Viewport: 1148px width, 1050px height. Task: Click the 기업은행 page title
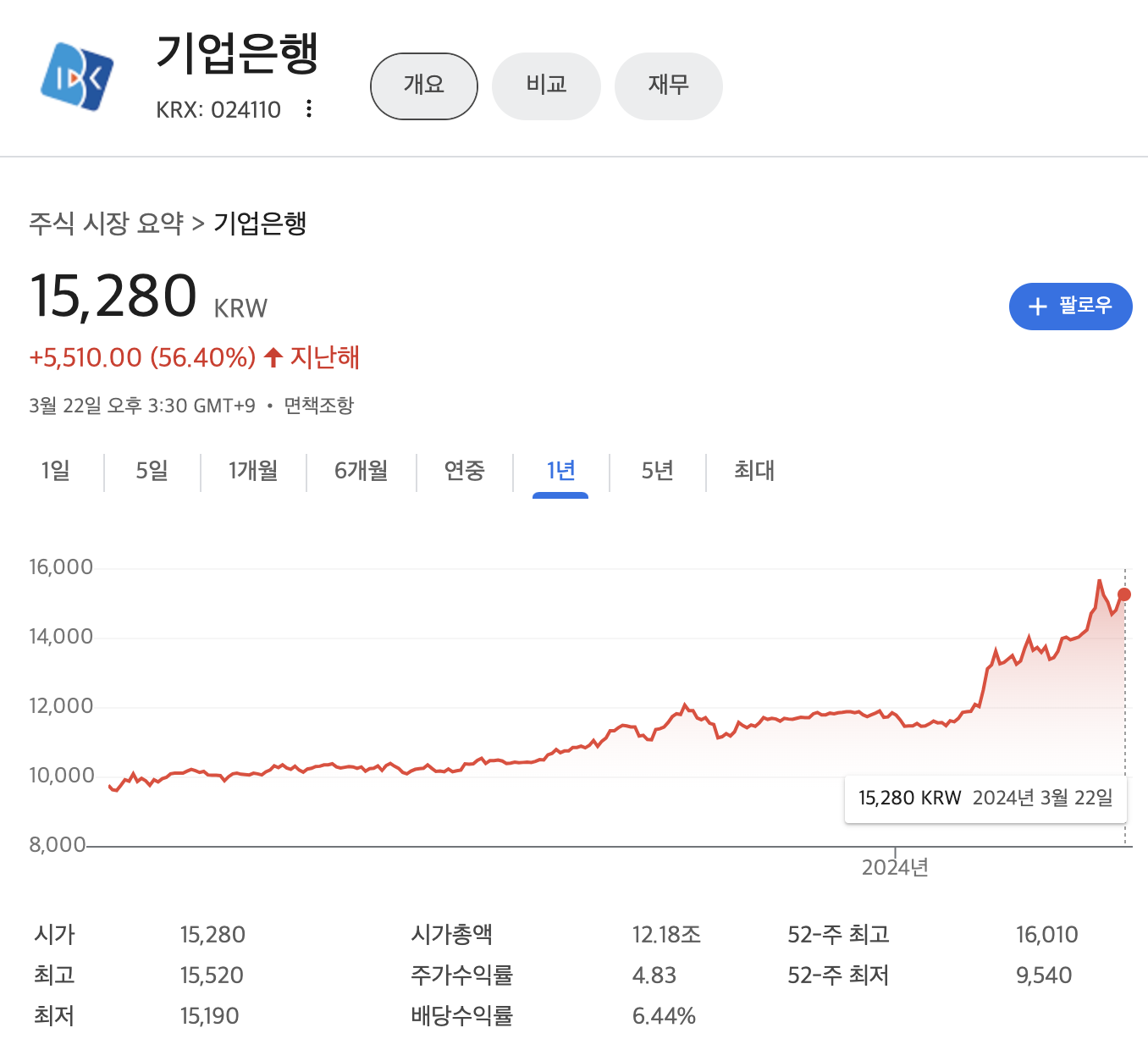click(237, 52)
